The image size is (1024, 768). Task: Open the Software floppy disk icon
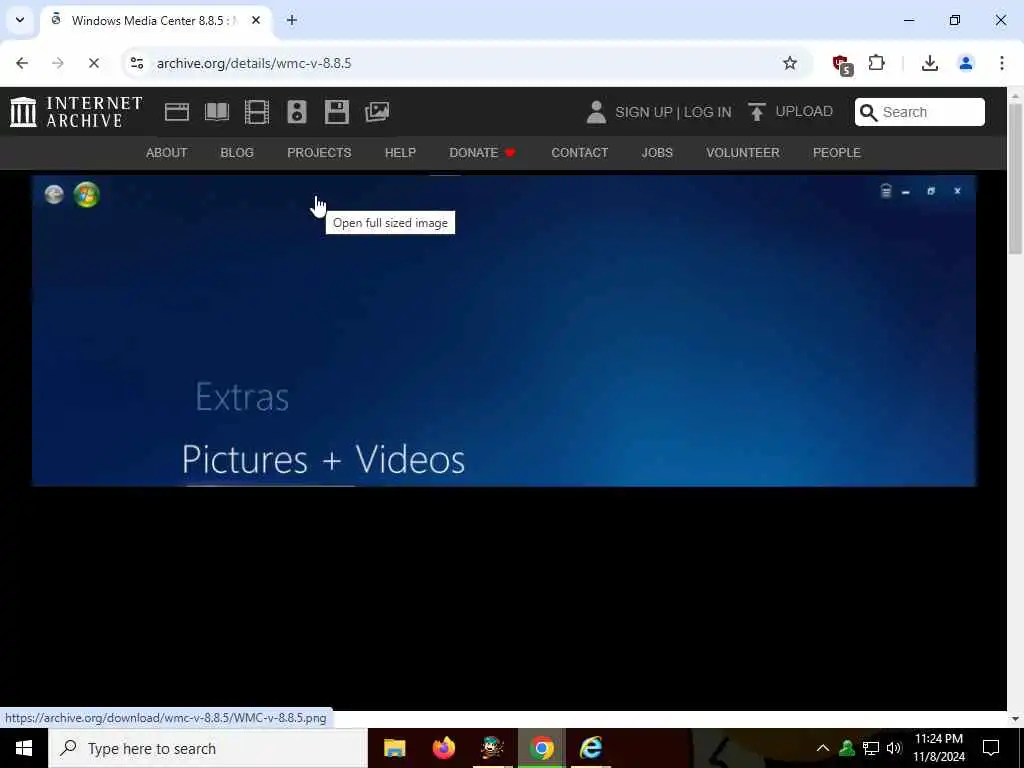click(x=336, y=112)
